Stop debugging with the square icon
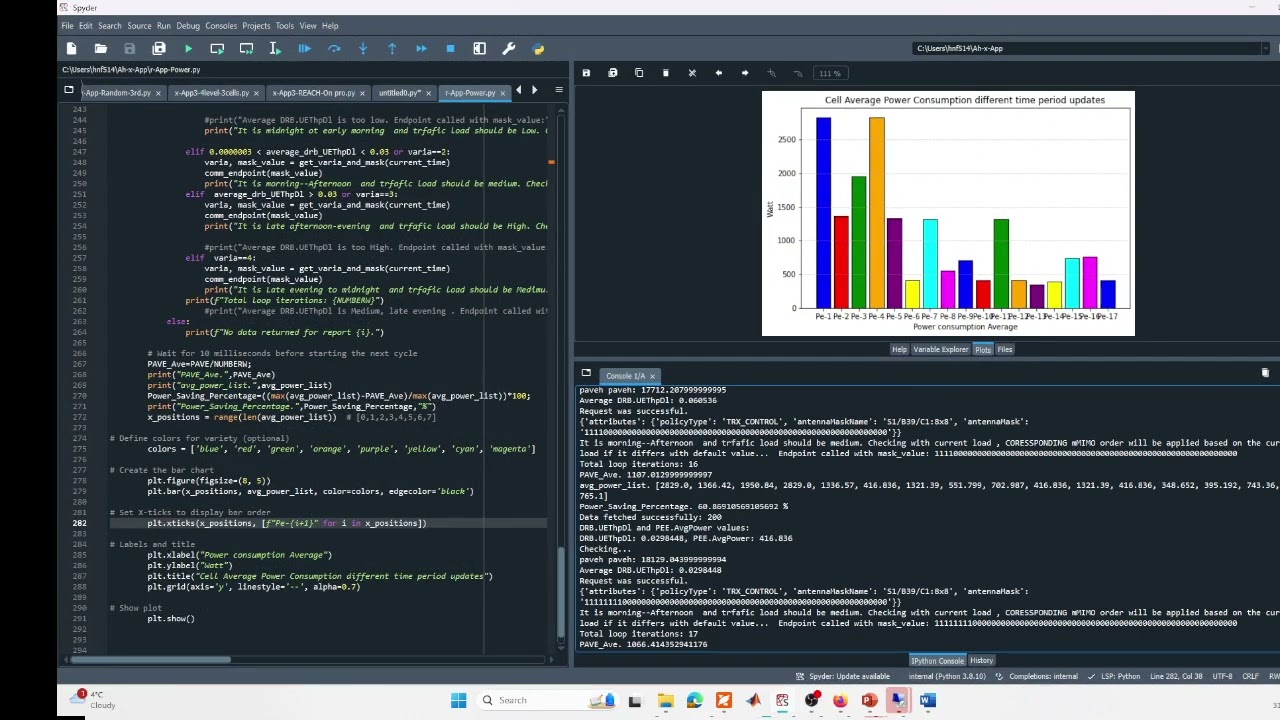The height and width of the screenshot is (720, 1280). pos(450,48)
